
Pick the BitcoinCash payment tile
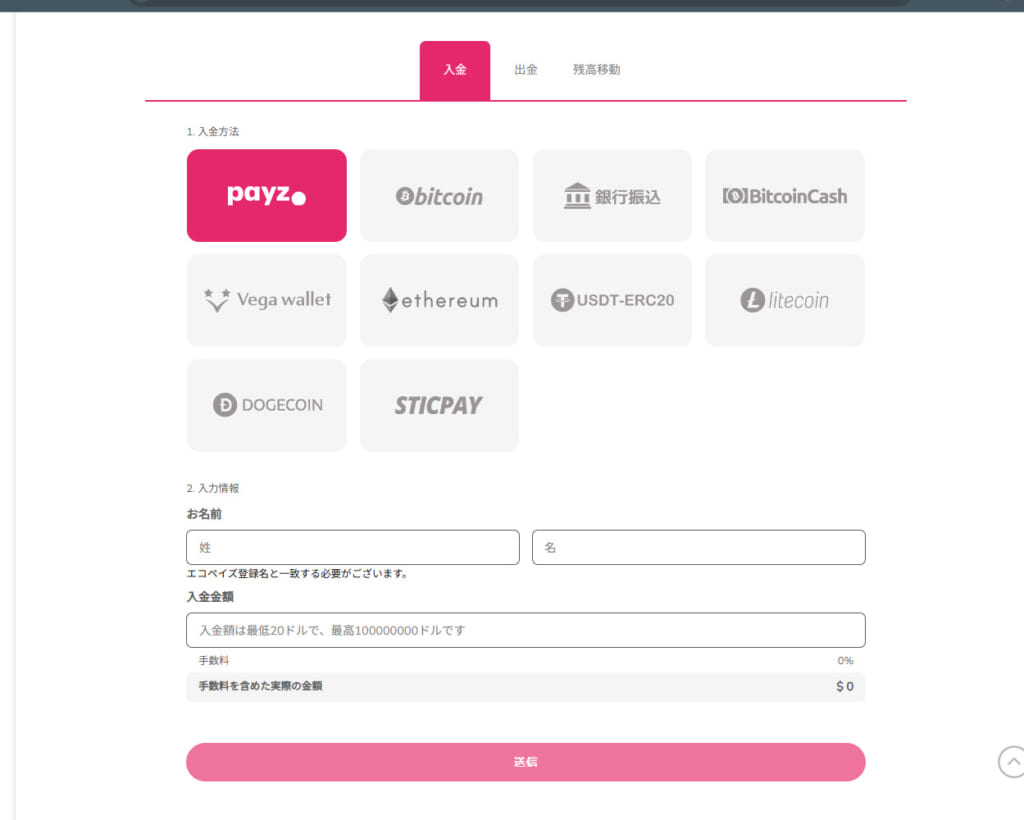click(x=785, y=195)
